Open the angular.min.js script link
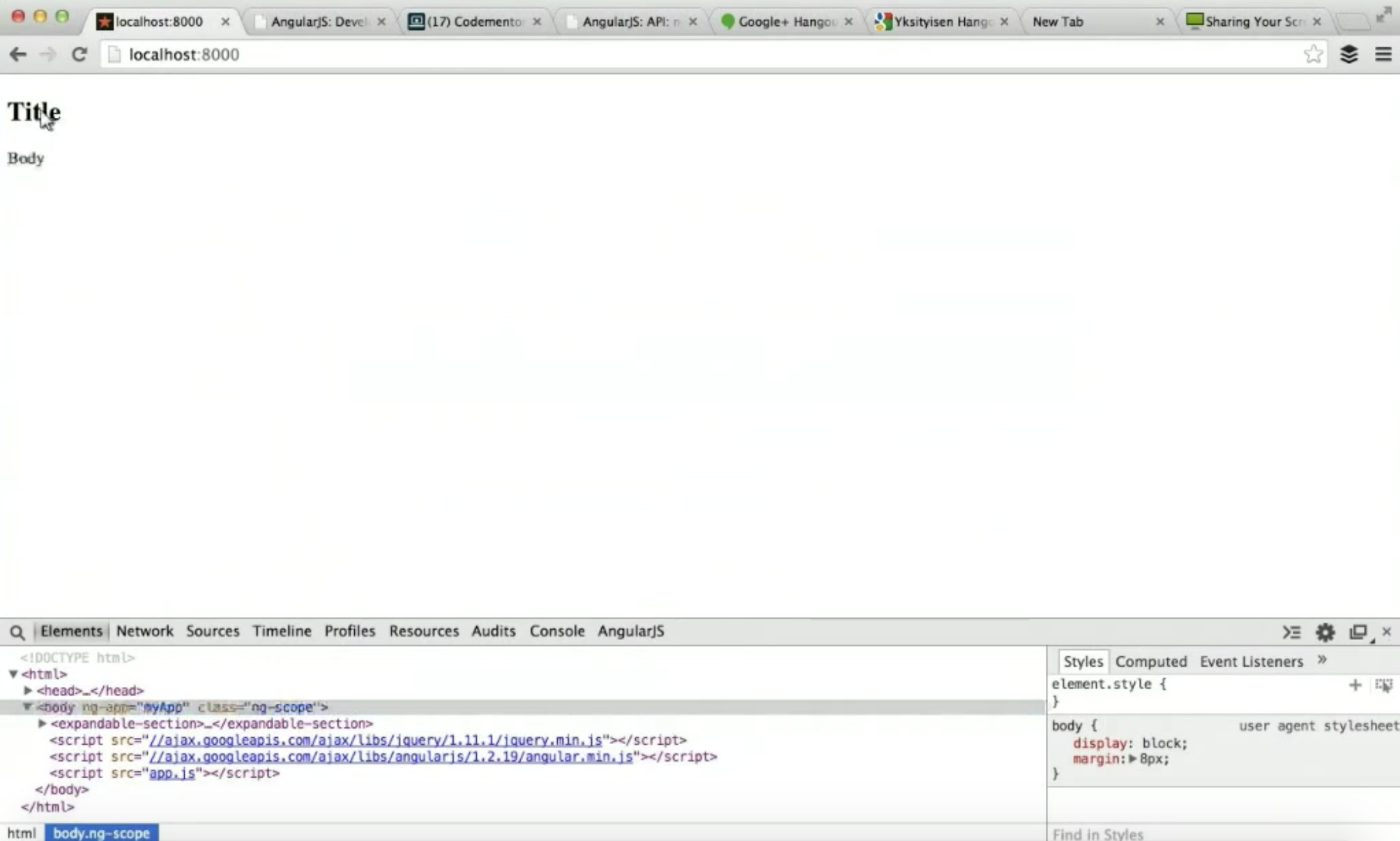The image size is (1400, 841). click(x=390, y=757)
